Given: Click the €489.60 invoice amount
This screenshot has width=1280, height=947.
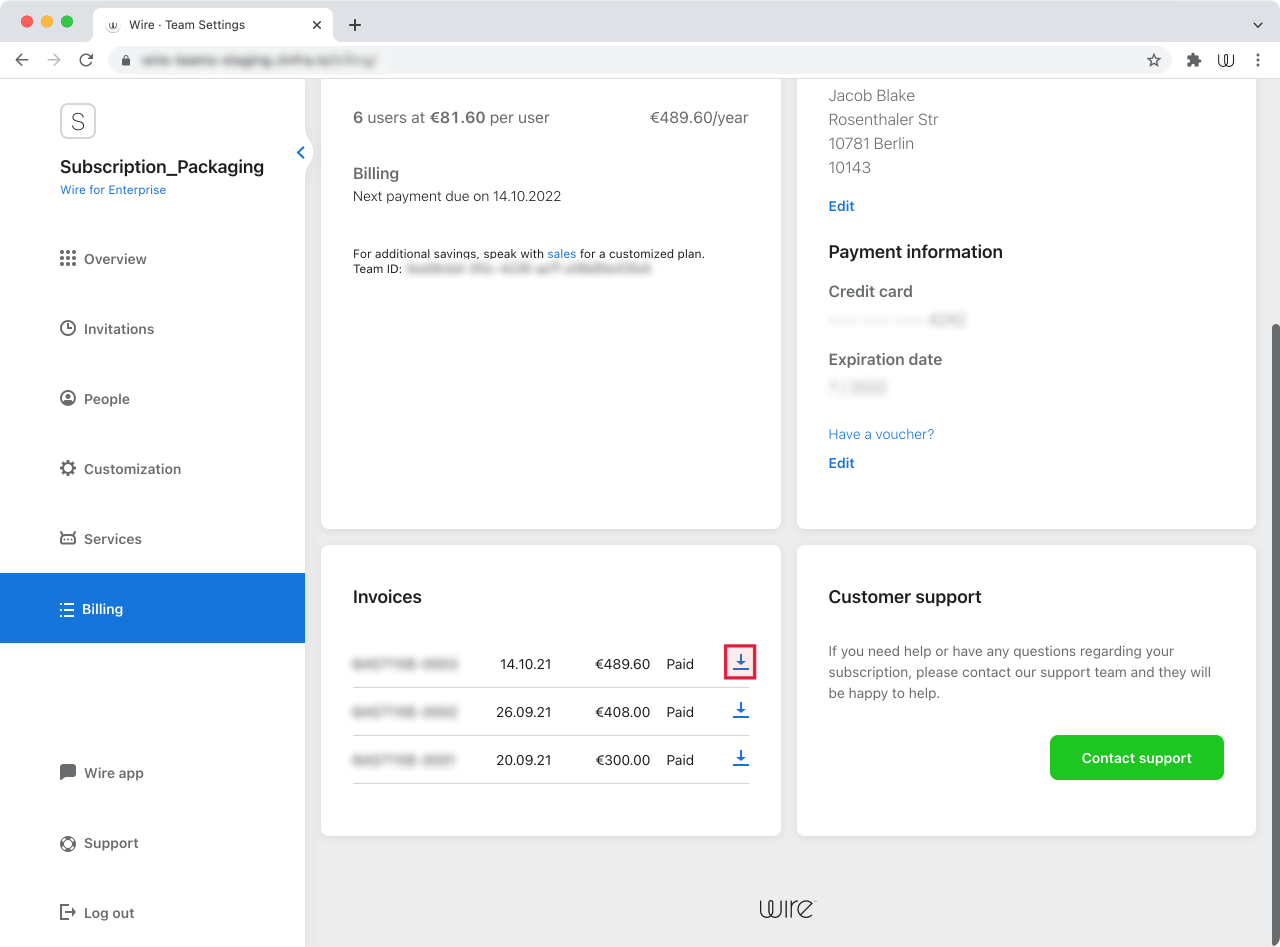Looking at the screenshot, I should click(622, 664).
